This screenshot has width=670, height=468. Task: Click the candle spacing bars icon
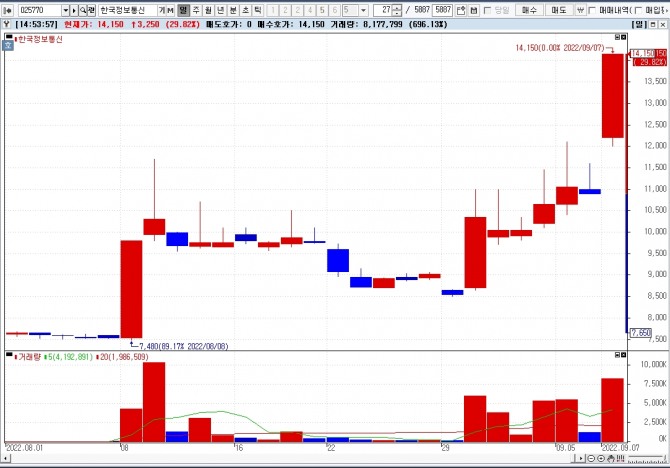pos(620,458)
